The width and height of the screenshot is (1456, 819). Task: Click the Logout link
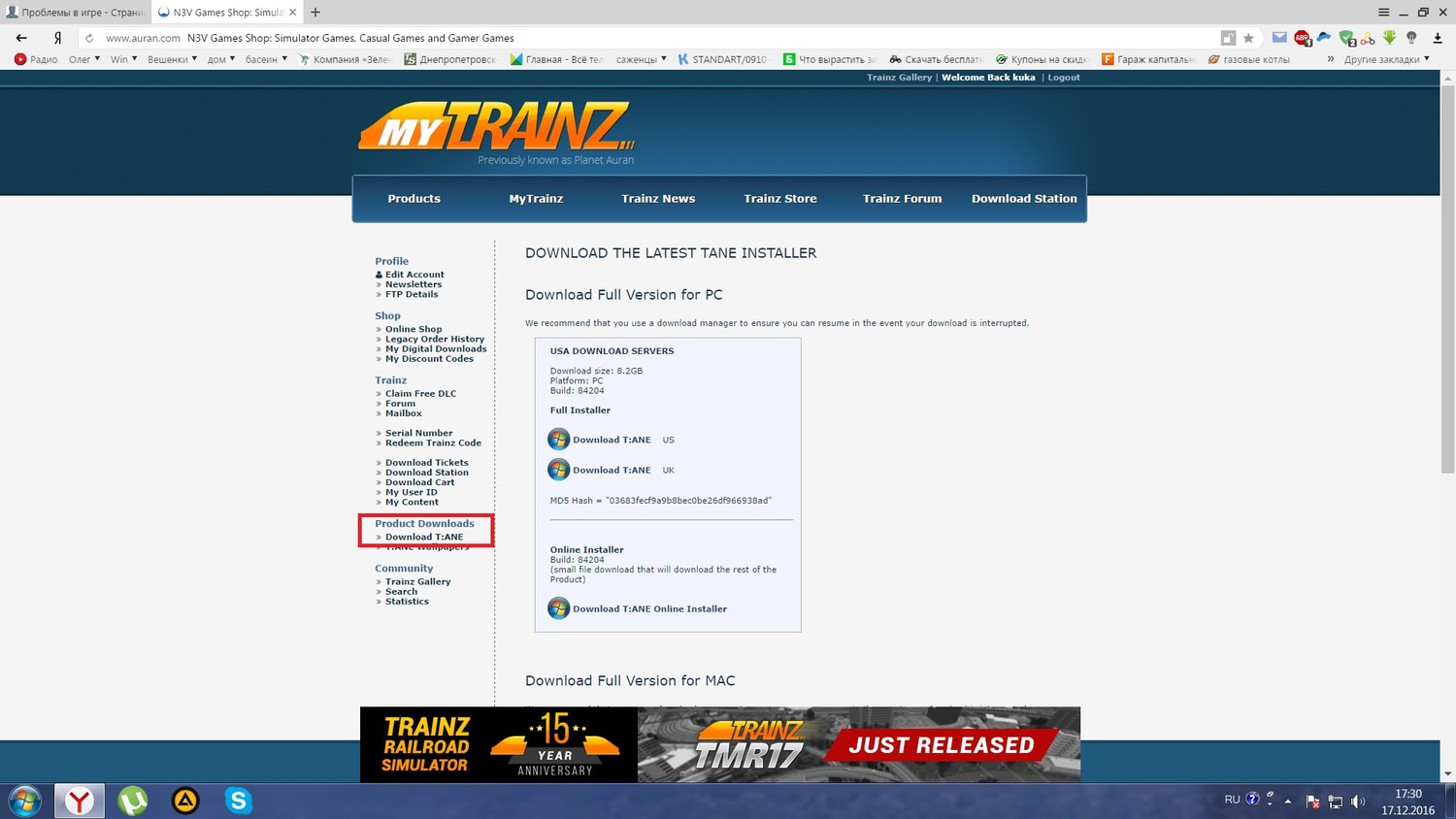click(x=1064, y=78)
